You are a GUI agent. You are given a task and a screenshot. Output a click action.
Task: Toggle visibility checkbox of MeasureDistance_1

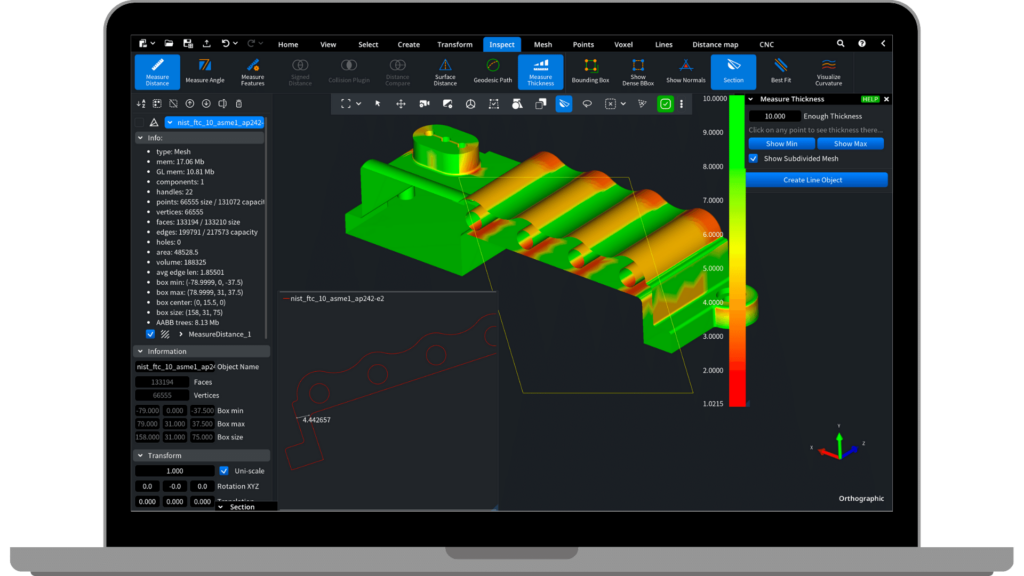click(x=151, y=334)
